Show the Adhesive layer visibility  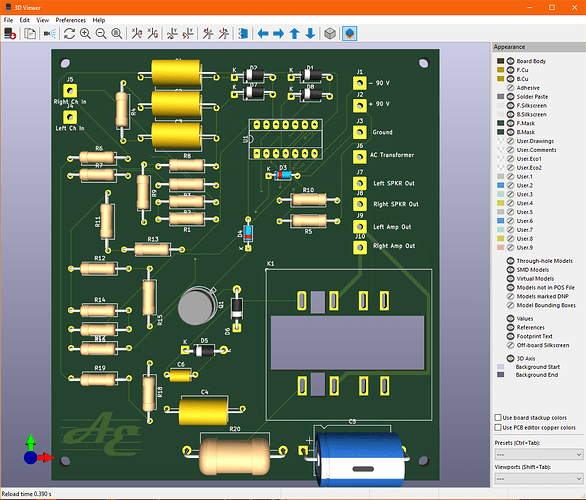(511, 88)
